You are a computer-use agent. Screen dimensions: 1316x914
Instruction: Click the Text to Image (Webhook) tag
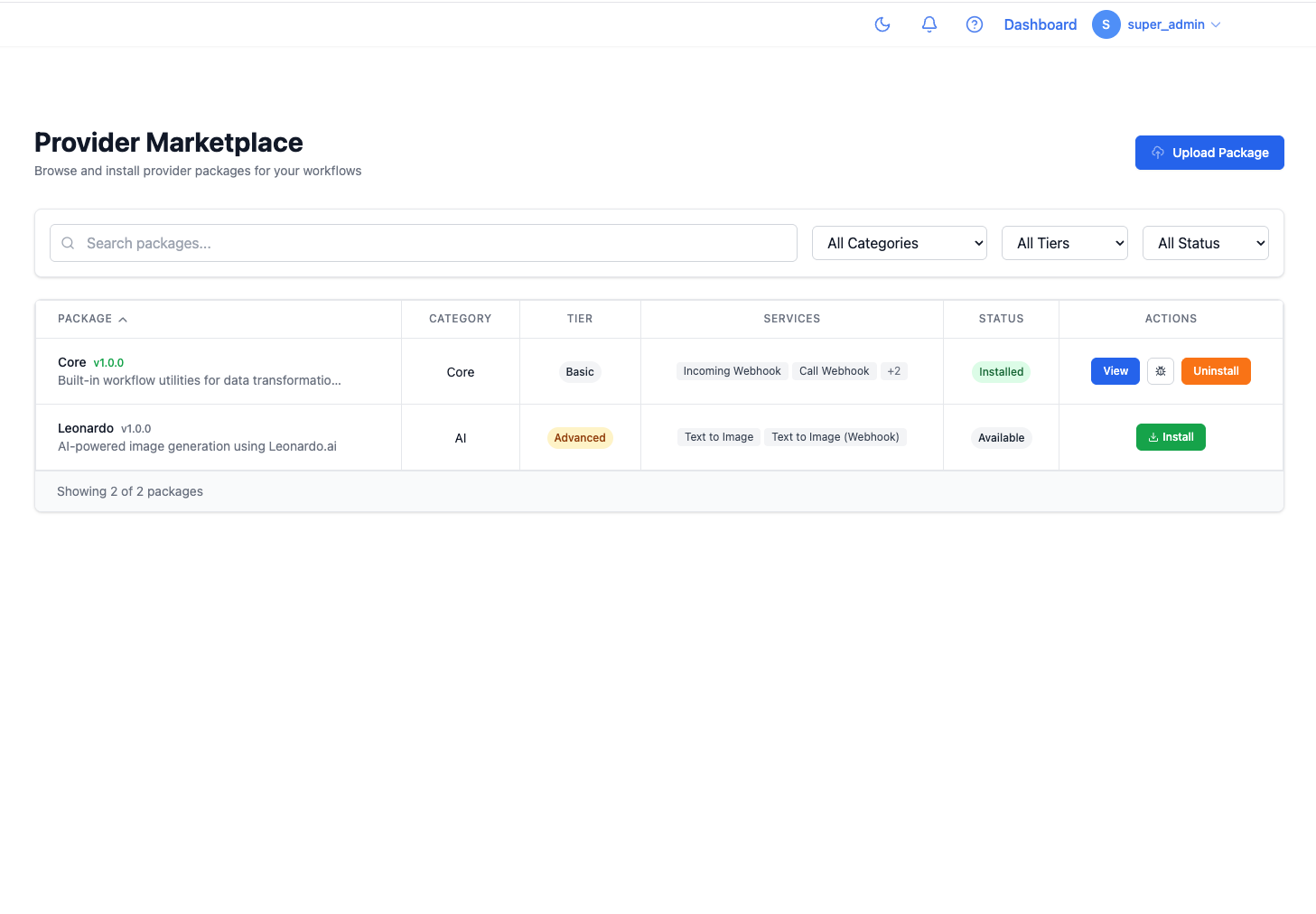(x=835, y=437)
